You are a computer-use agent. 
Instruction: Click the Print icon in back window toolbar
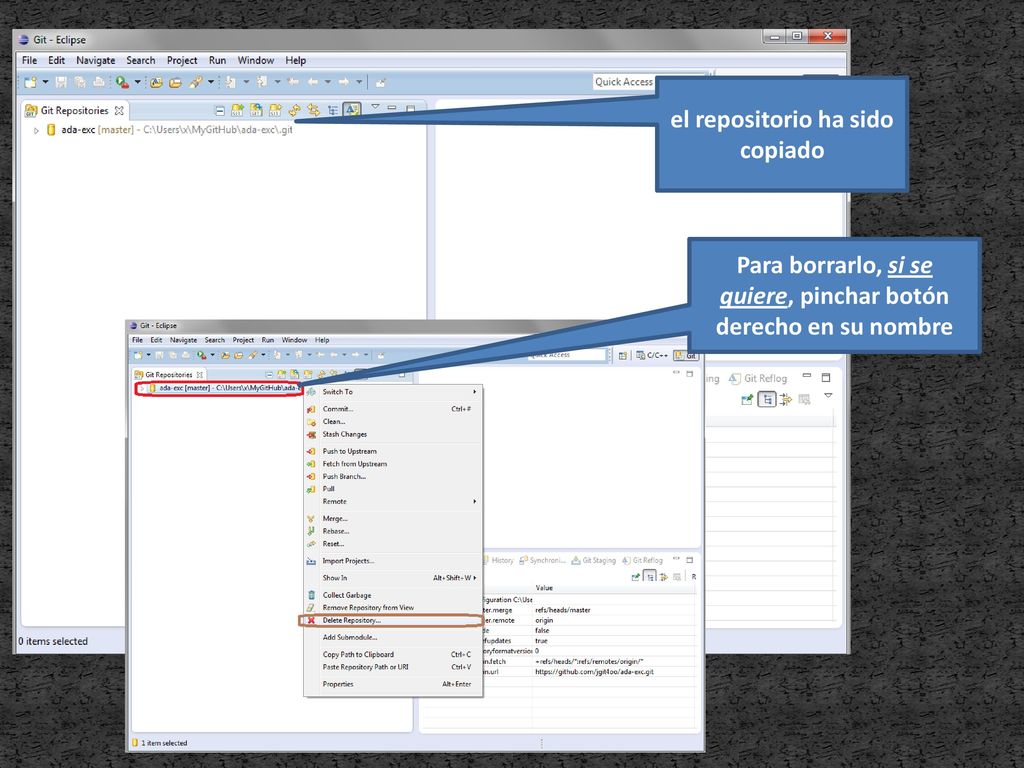coord(99,82)
